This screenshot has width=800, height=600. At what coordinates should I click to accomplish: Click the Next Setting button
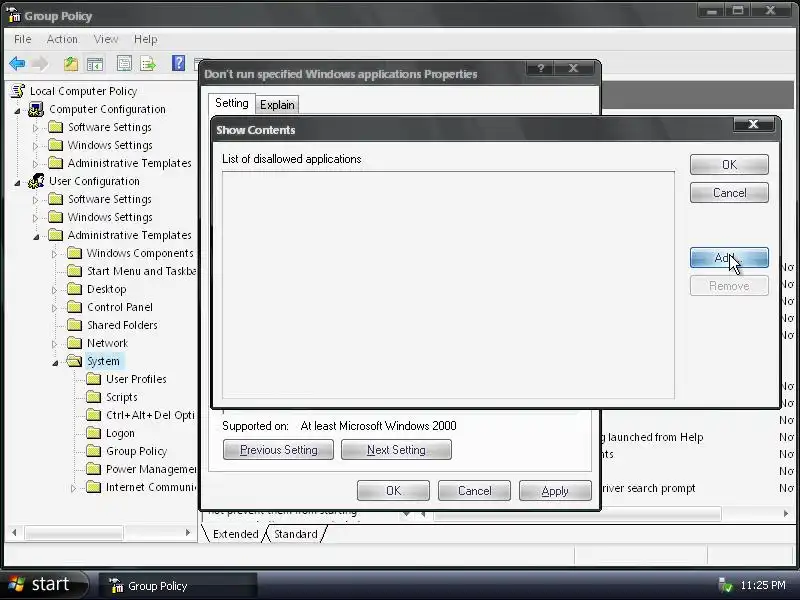396,449
